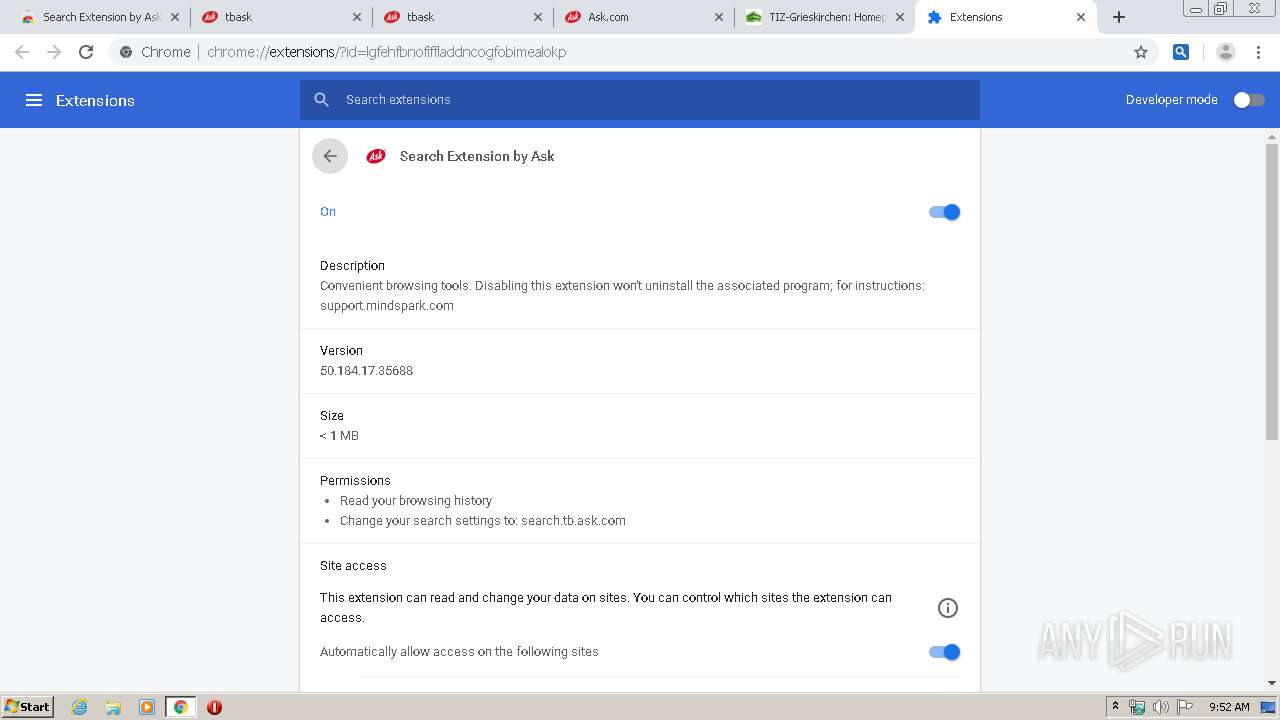
Task: Click the page vertical scrollbar thumb
Action: [x=1272, y=292]
